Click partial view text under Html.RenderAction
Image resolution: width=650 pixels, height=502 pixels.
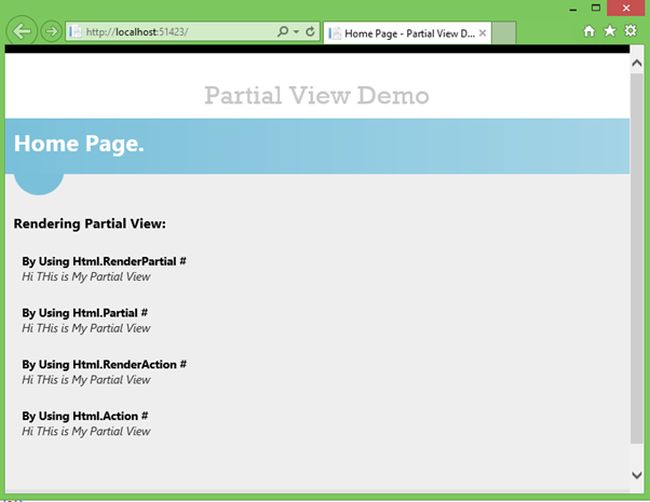tap(86, 380)
